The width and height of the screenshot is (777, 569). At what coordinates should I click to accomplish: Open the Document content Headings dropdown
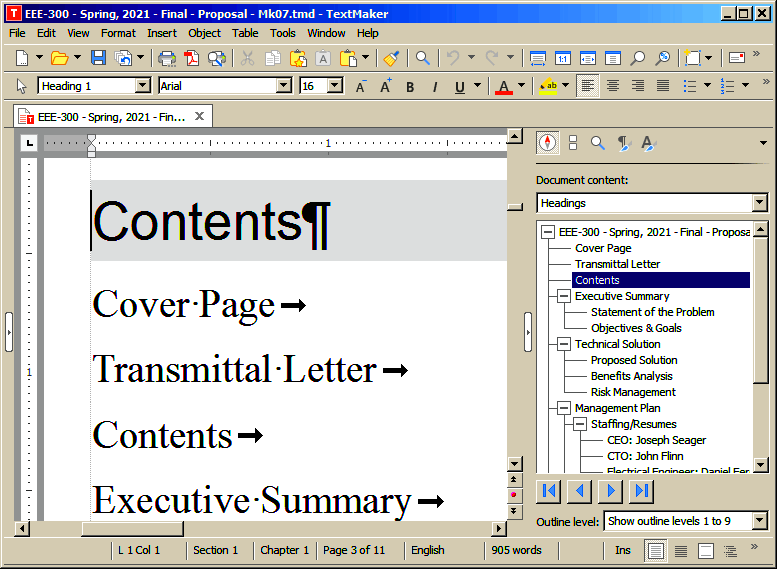[x=759, y=203]
